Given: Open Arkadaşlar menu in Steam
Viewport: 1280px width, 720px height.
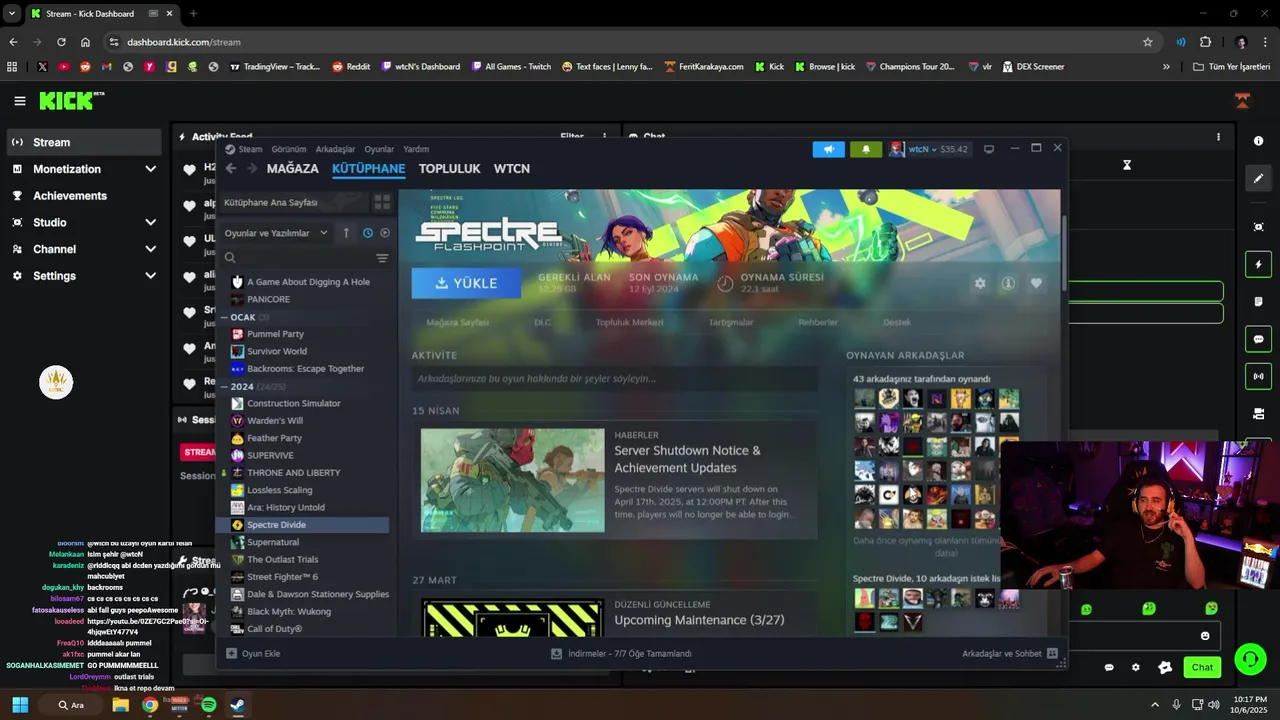Looking at the screenshot, I should [335, 149].
